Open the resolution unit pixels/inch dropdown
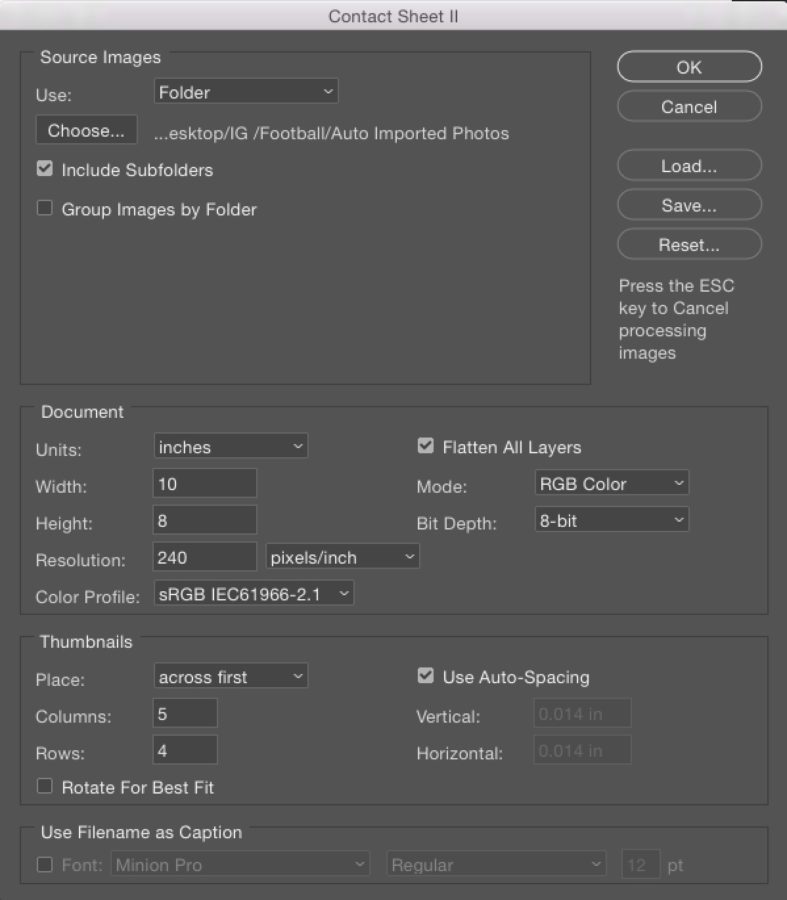Screen dimensions: 787x900 [340, 556]
